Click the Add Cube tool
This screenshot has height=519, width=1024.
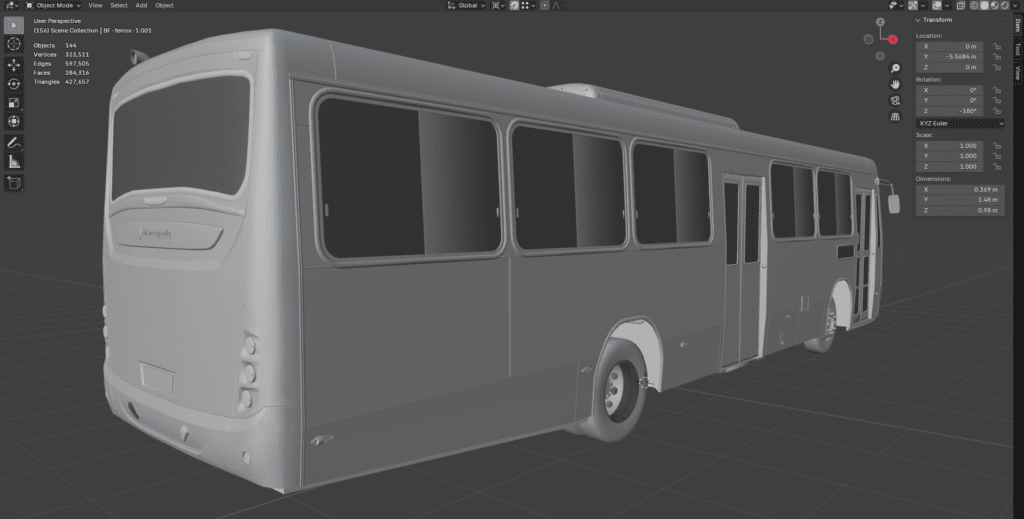[14, 183]
